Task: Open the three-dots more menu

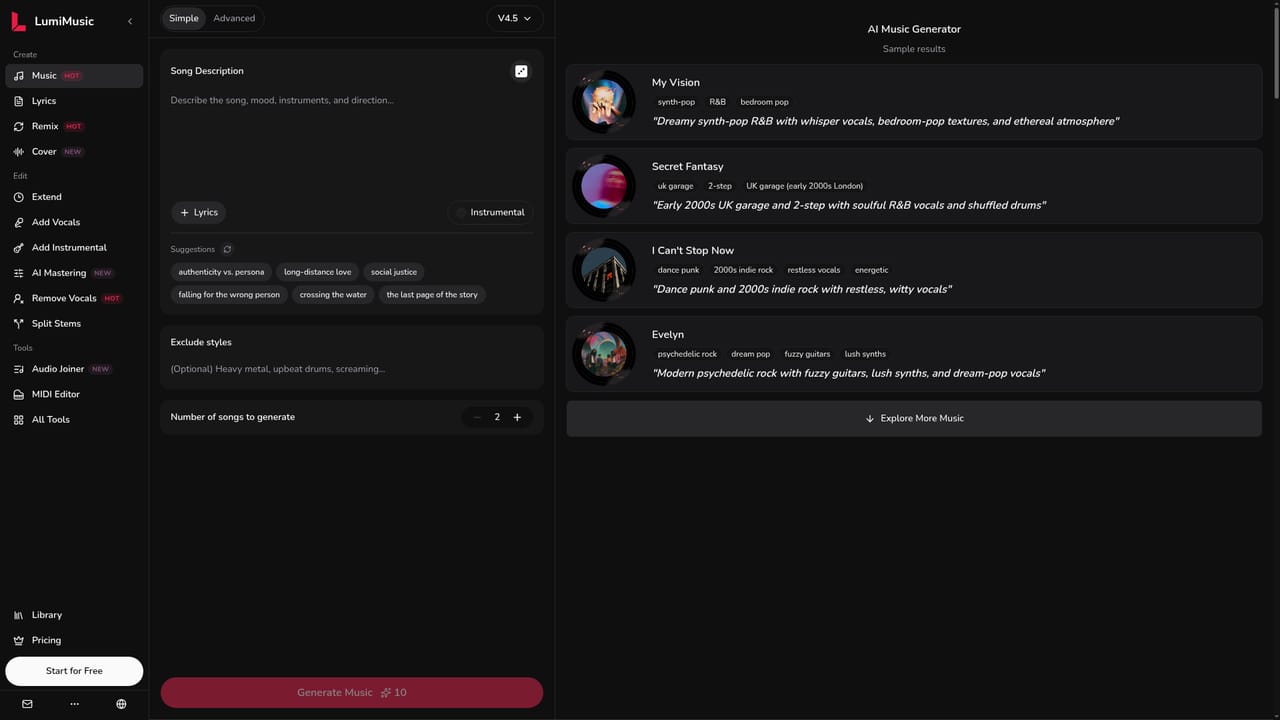Action: (x=74, y=704)
